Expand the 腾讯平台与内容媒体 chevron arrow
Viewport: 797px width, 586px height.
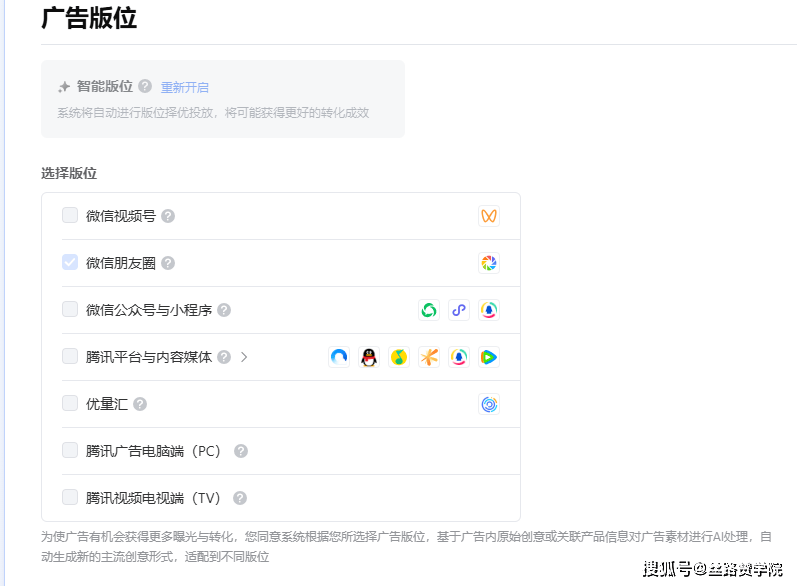pos(243,357)
